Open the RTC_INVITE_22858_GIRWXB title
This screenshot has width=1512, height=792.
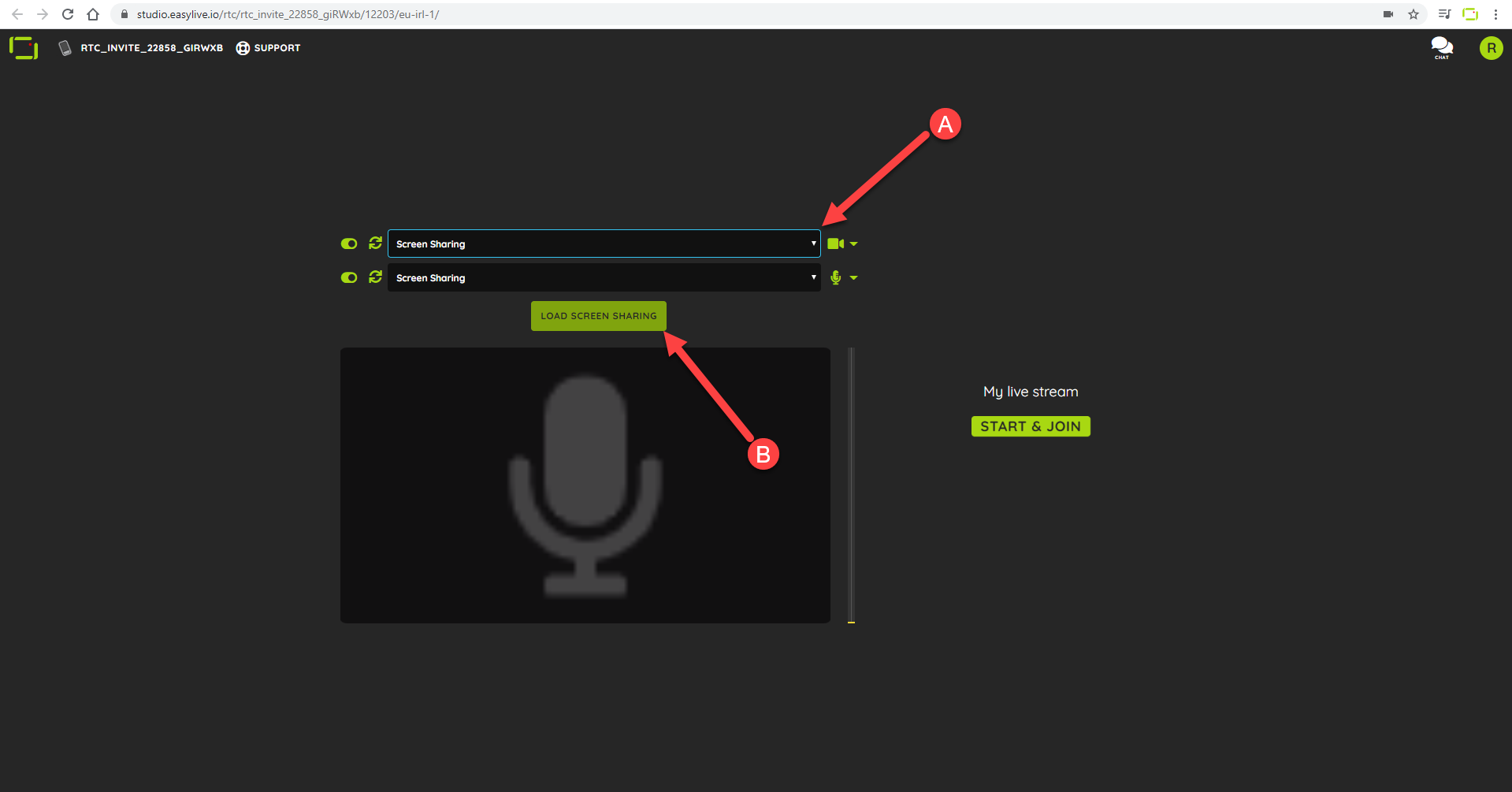coord(151,48)
